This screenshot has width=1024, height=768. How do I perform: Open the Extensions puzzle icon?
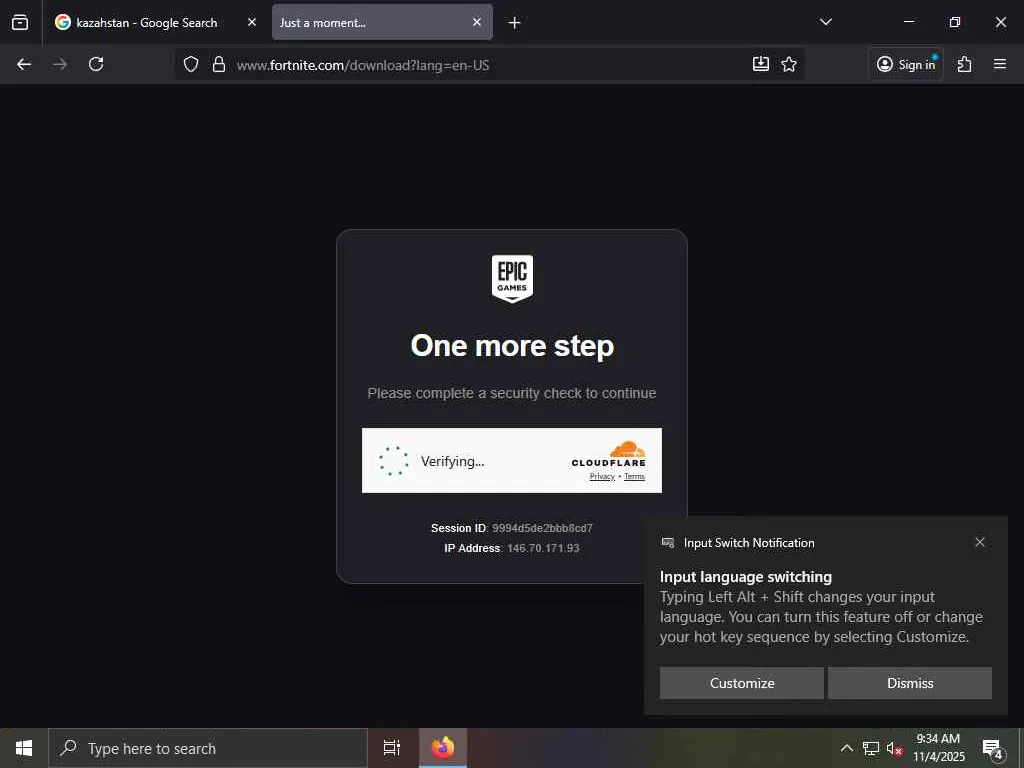[965, 64]
